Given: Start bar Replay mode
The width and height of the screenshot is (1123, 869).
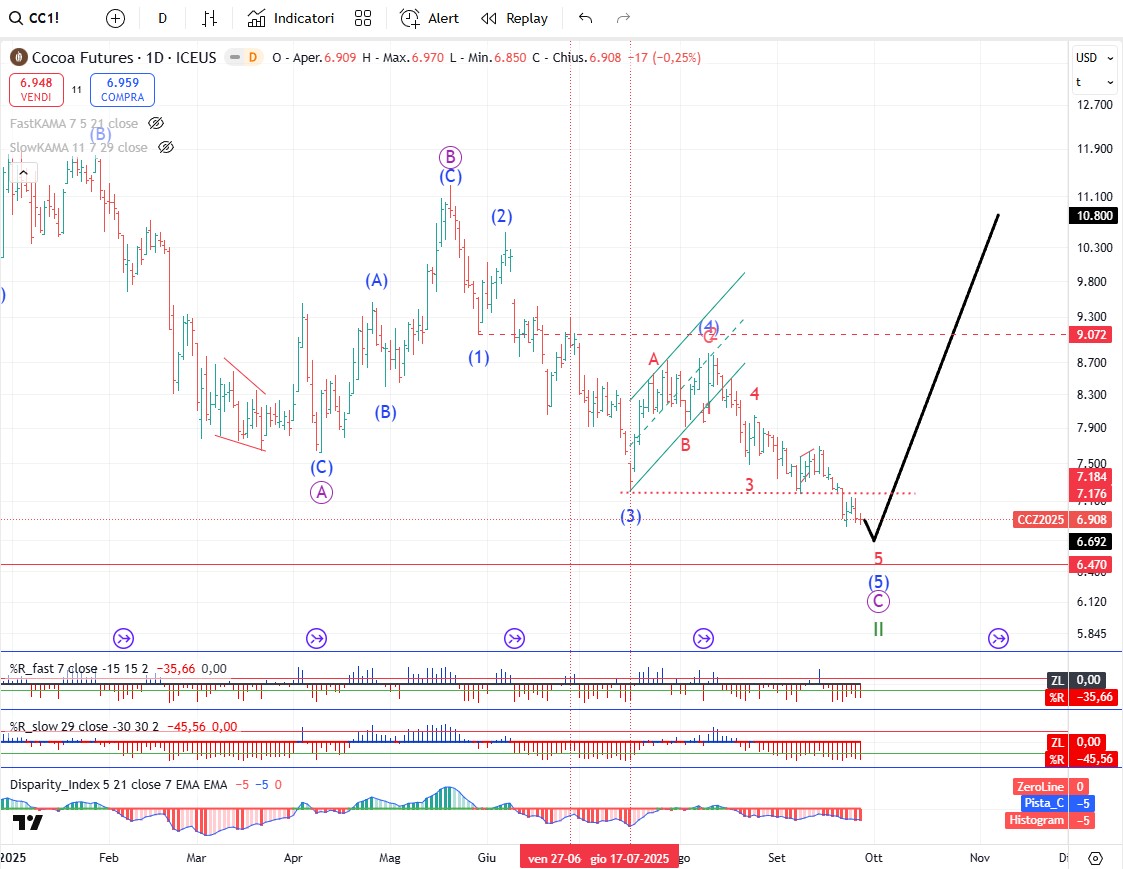Looking at the screenshot, I should coord(514,19).
